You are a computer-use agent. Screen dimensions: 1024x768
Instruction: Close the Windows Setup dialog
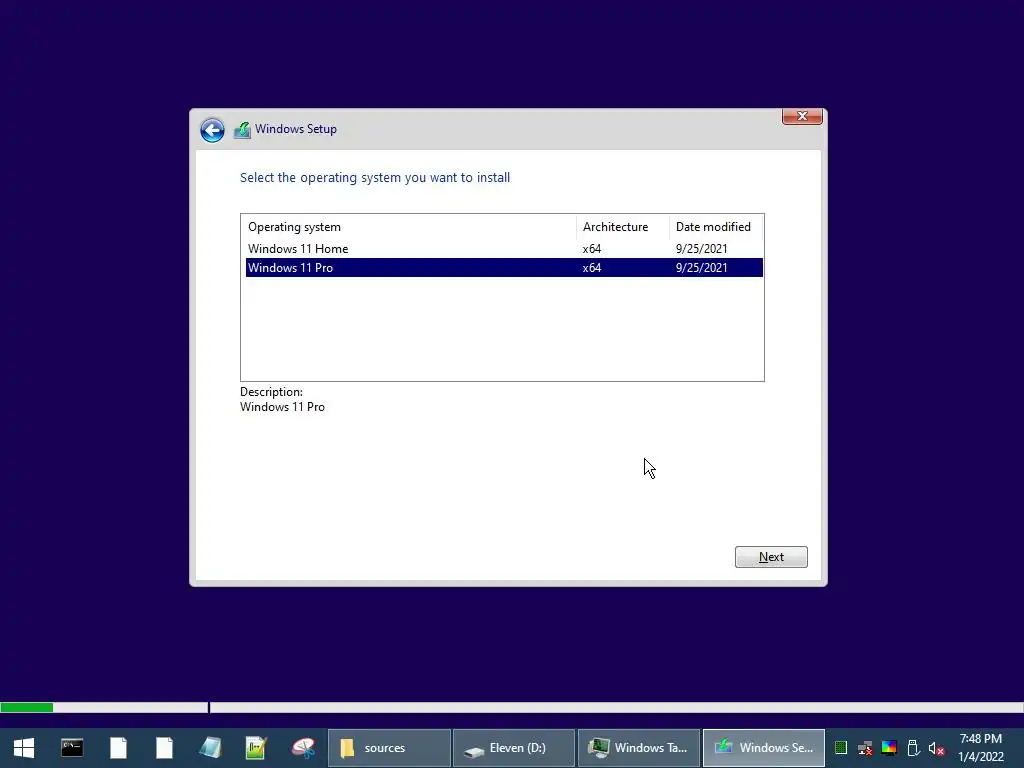(802, 116)
